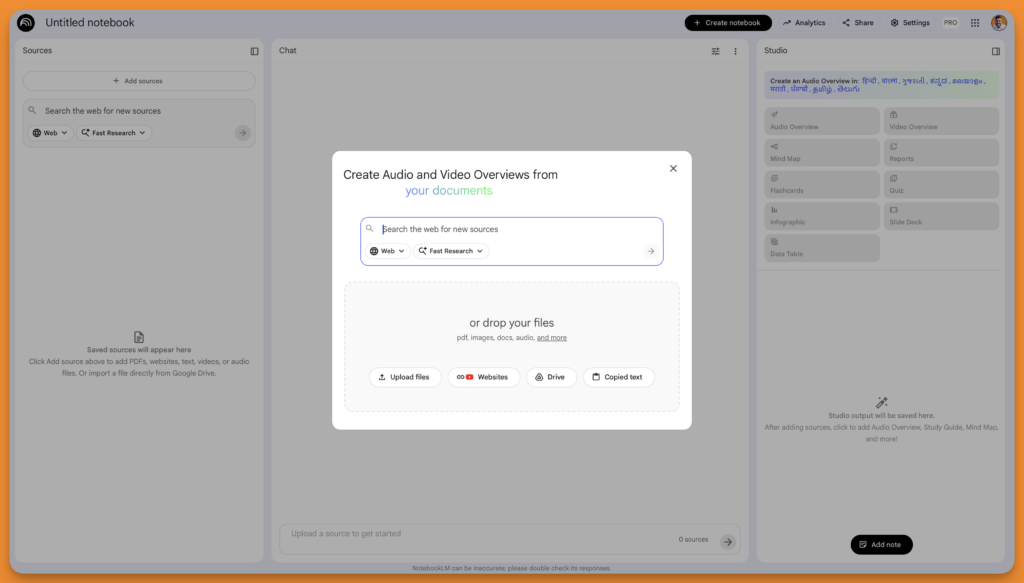
Task: Close the add sources dialog
Action: (673, 168)
